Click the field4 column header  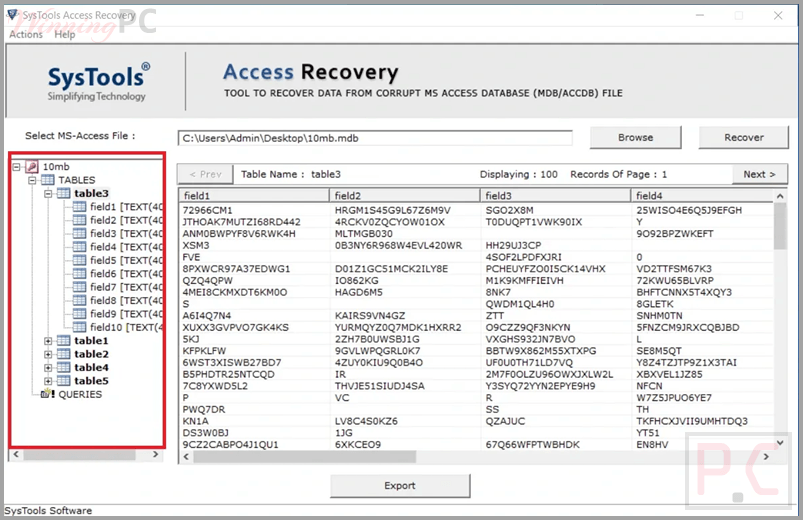coord(703,196)
